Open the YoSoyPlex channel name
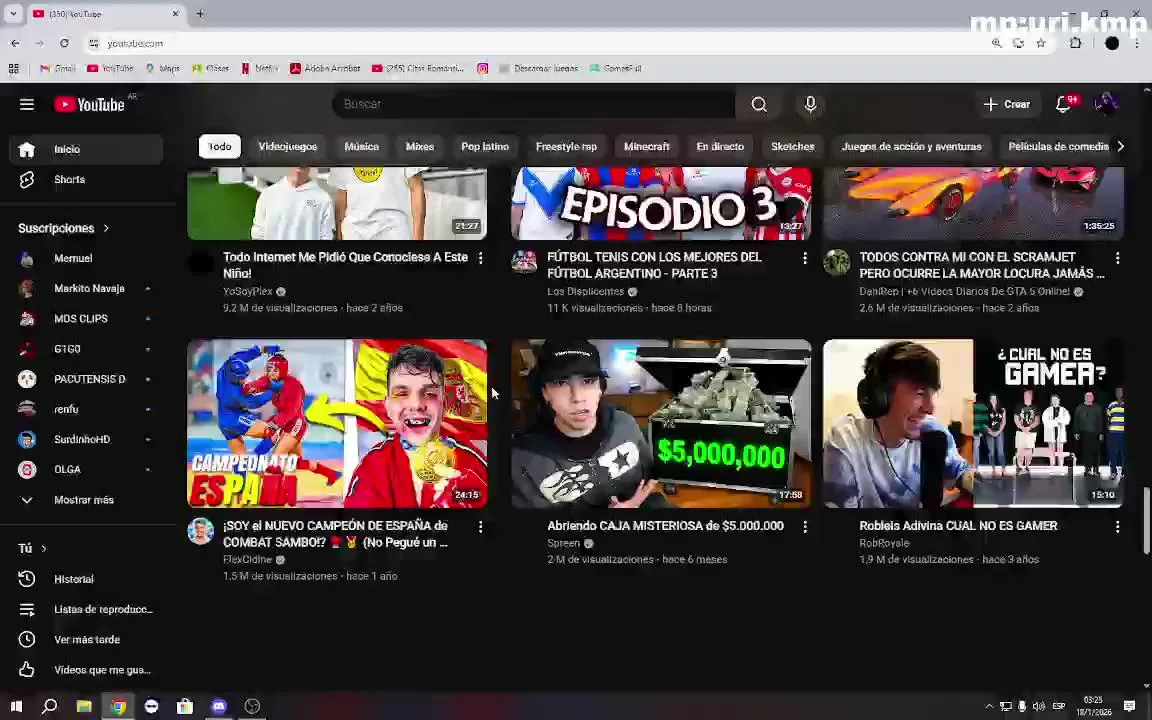 [x=248, y=292]
